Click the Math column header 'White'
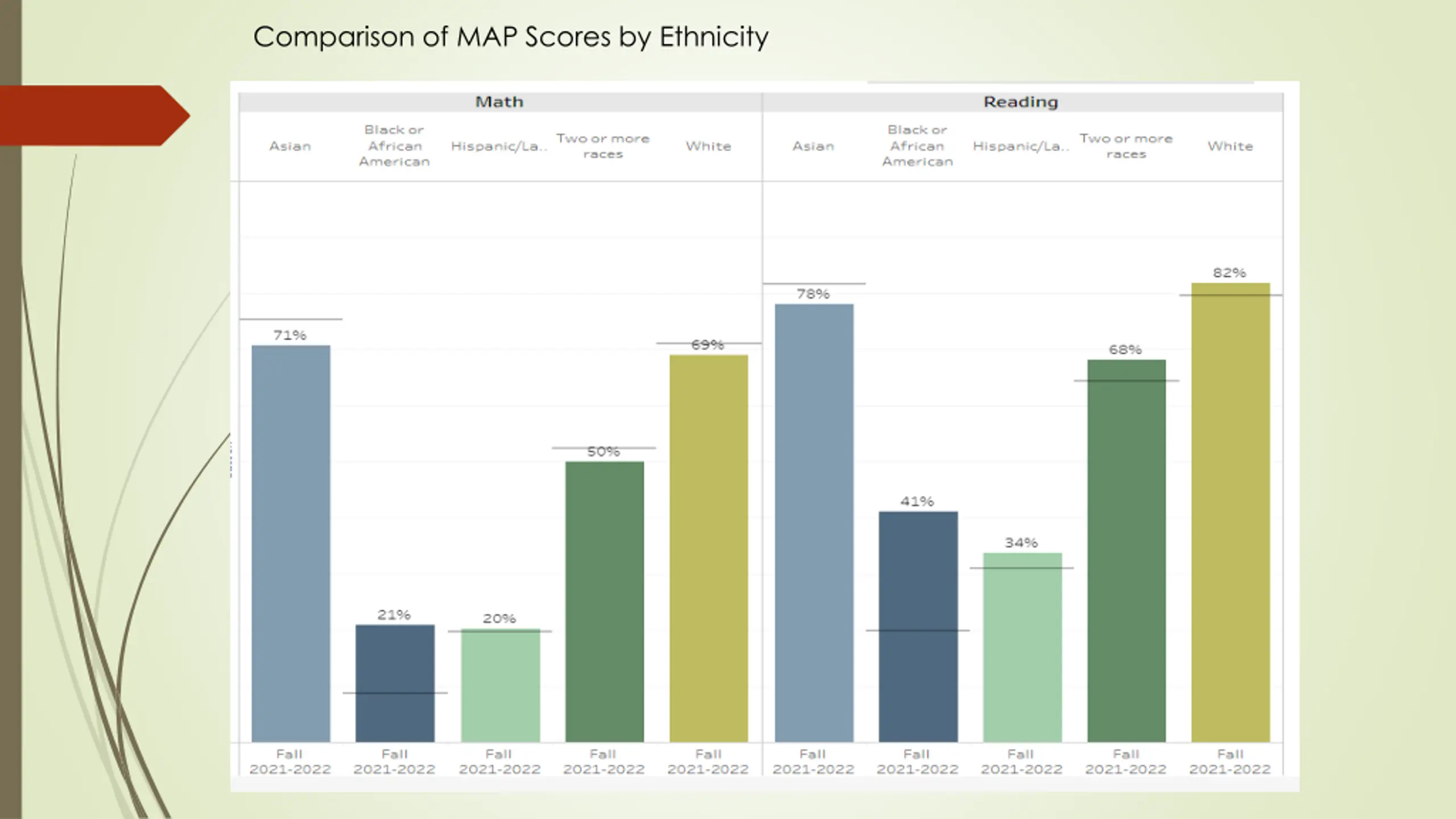 708,146
